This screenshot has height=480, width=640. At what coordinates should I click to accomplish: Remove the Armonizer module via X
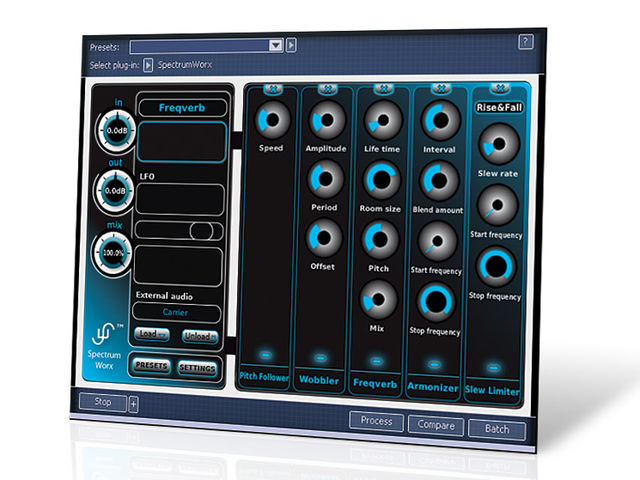pos(441,88)
